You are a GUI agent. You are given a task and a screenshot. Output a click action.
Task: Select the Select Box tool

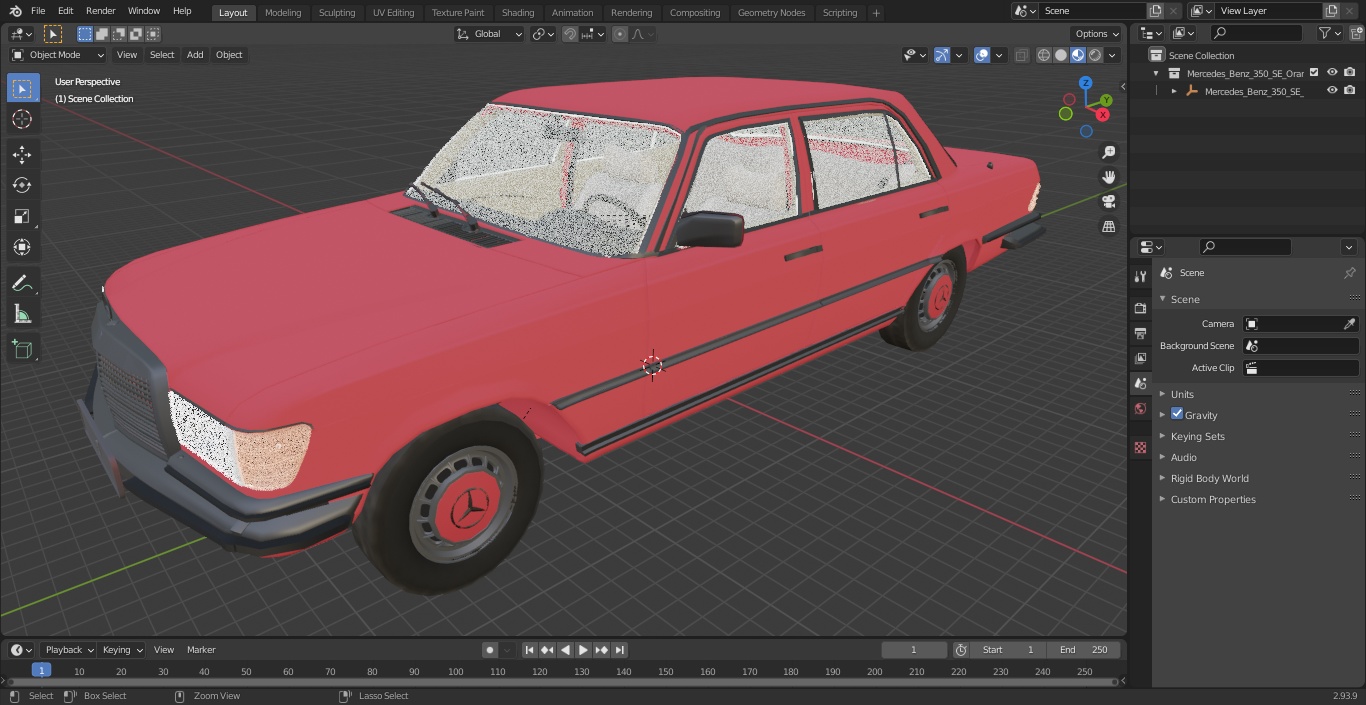click(x=22, y=89)
